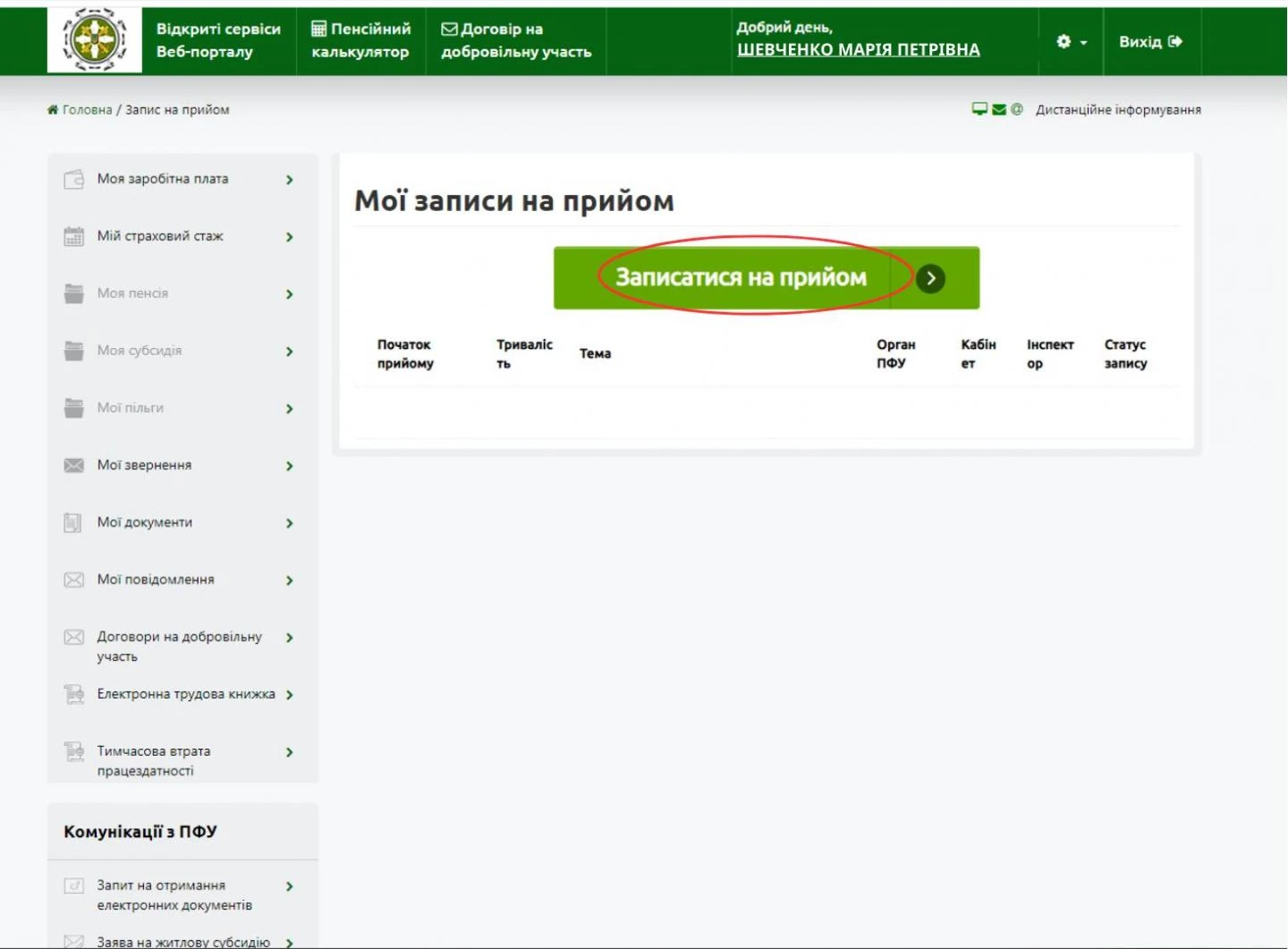
Task: Expand "Тимчасова втрата працездатності" via its chevron
Action: (288, 751)
